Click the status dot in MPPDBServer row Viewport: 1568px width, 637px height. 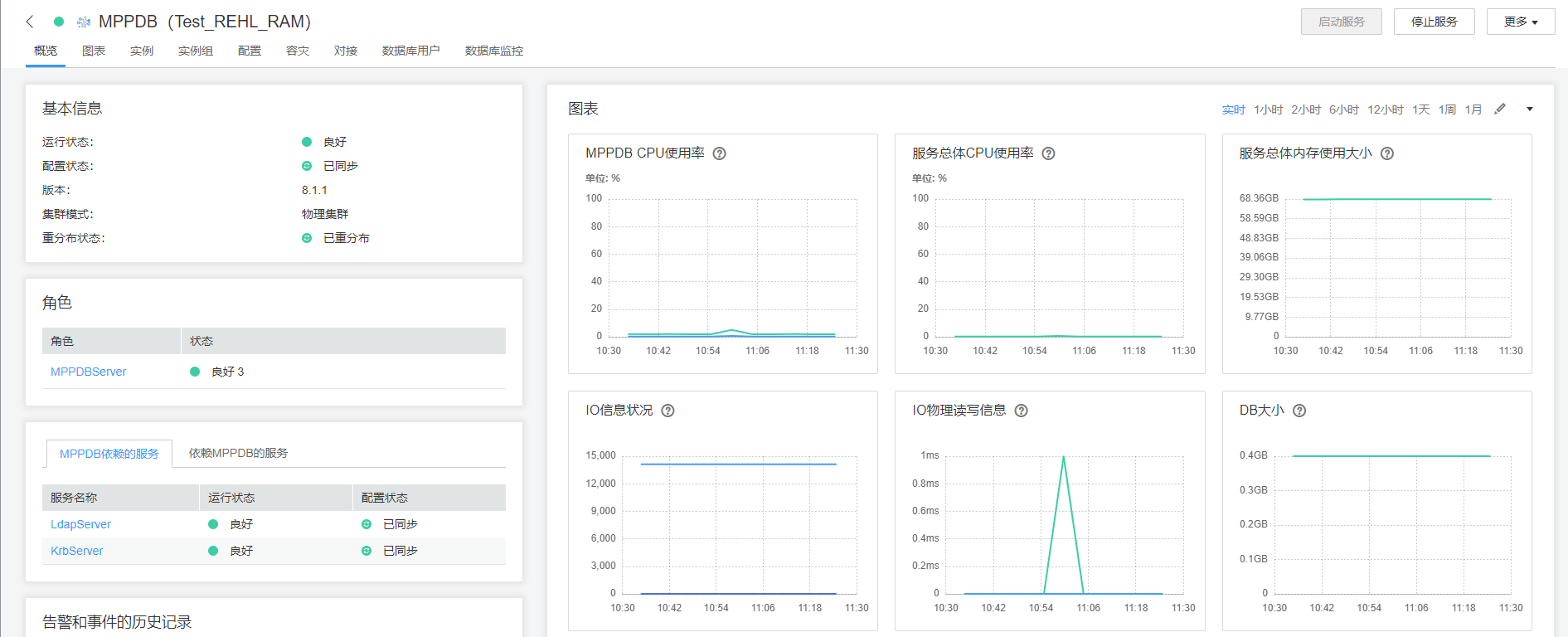tap(195, 372)
